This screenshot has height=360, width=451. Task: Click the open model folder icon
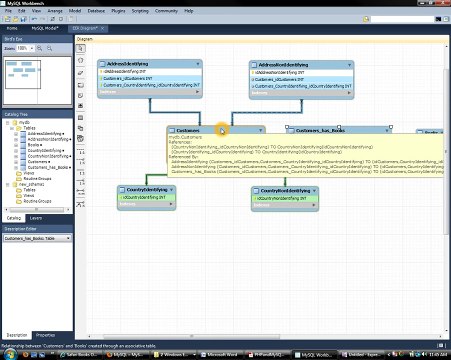pos(15,19)
